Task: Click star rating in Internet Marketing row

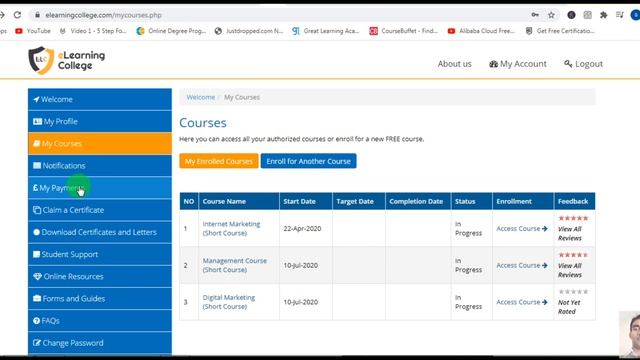Action: pos(573,218)
